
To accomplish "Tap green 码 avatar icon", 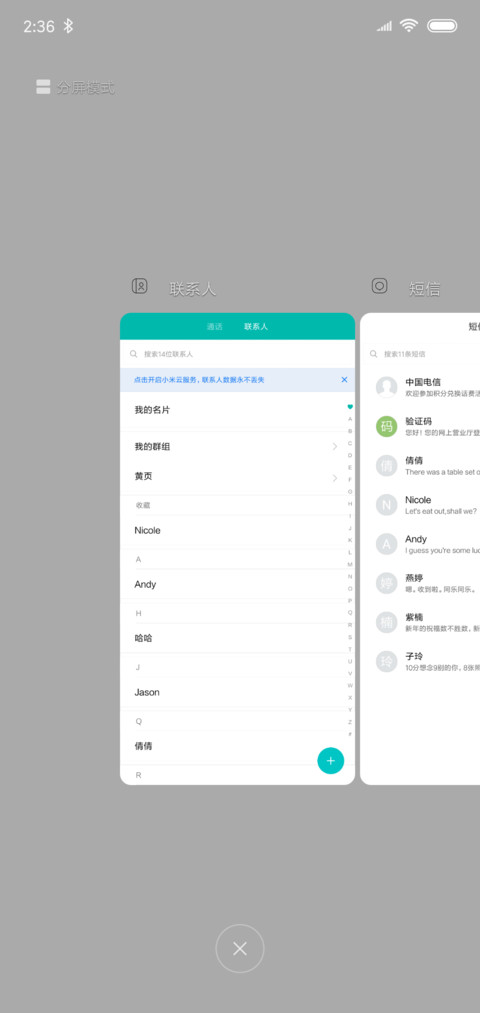I will pos(386,426).
